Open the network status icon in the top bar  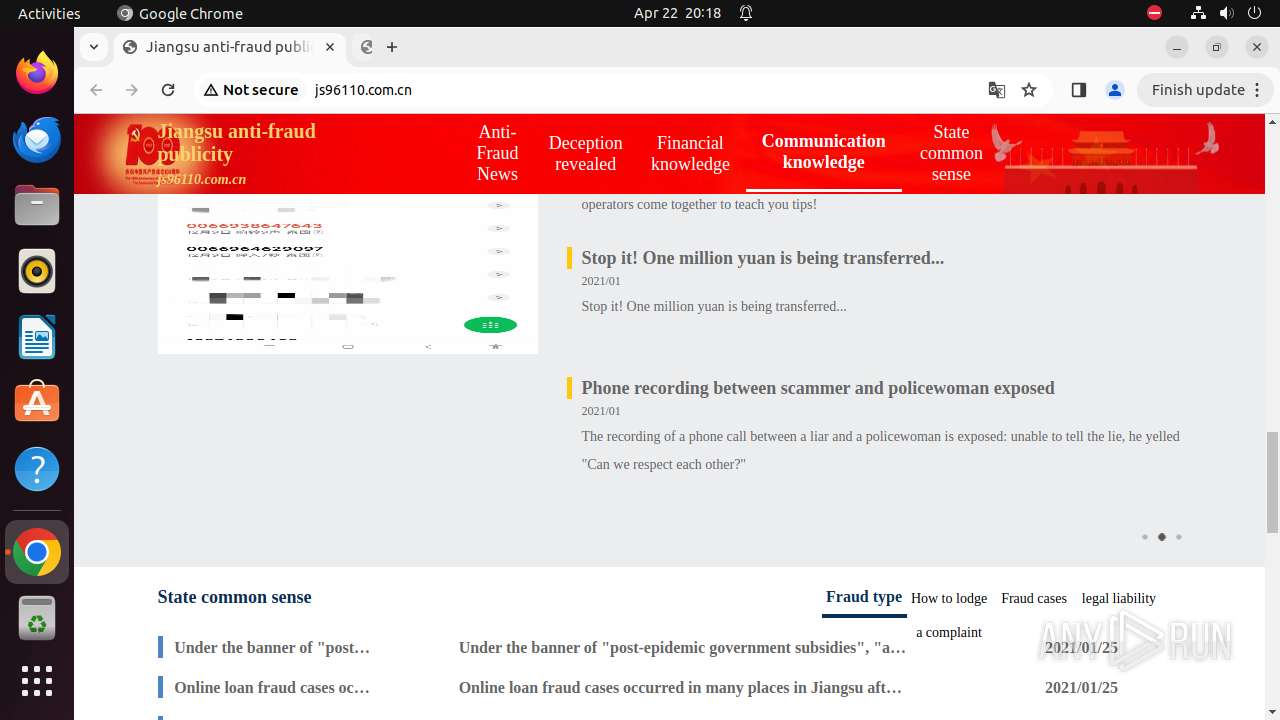point(1198,13)
